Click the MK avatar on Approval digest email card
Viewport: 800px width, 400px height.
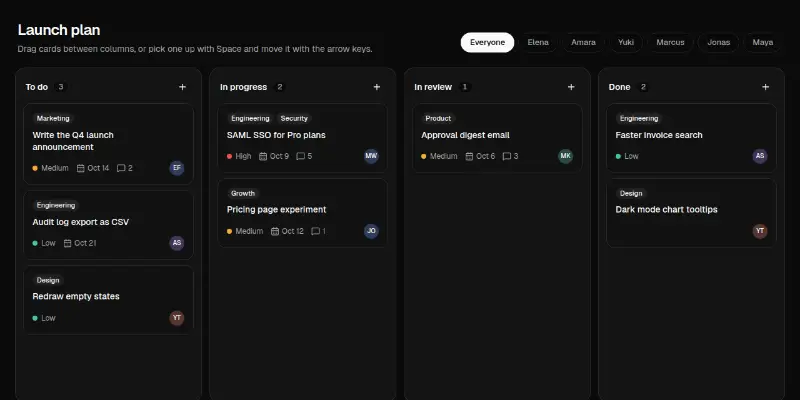pyautogui.click(x=565, y=156)
